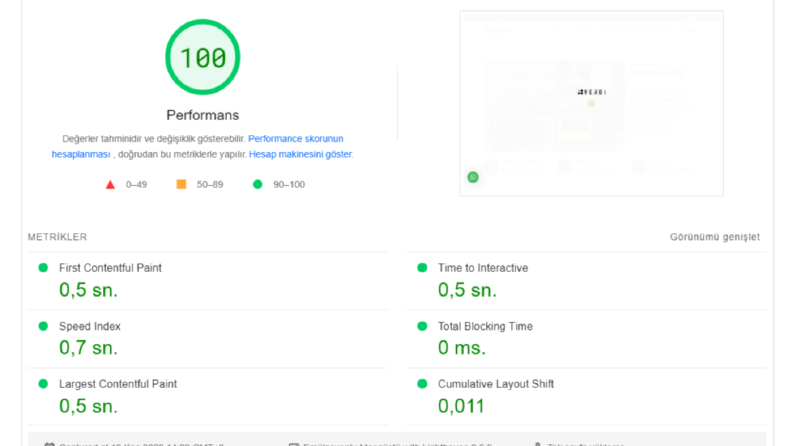Image resolution: width=793 pixels, height=446 pixels.
Task: Click Görünümü genişlet to expand metrics
Action: tap(715, 237)
